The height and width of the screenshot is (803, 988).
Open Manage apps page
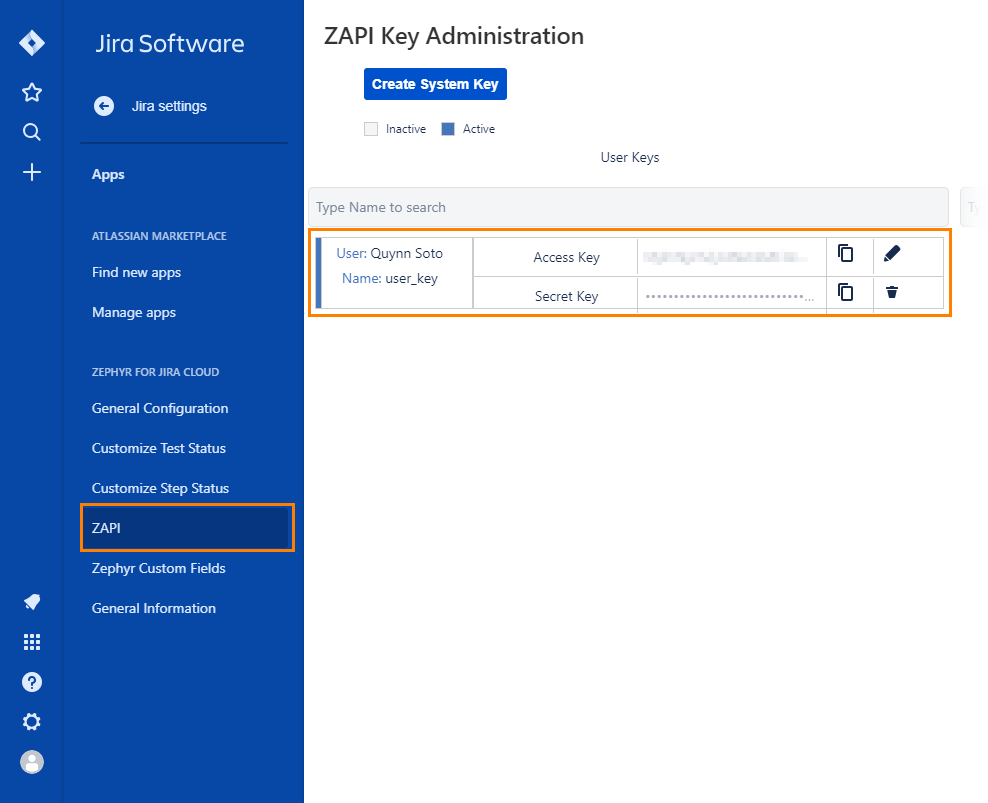pyautogui.click(x=134, y=313)
